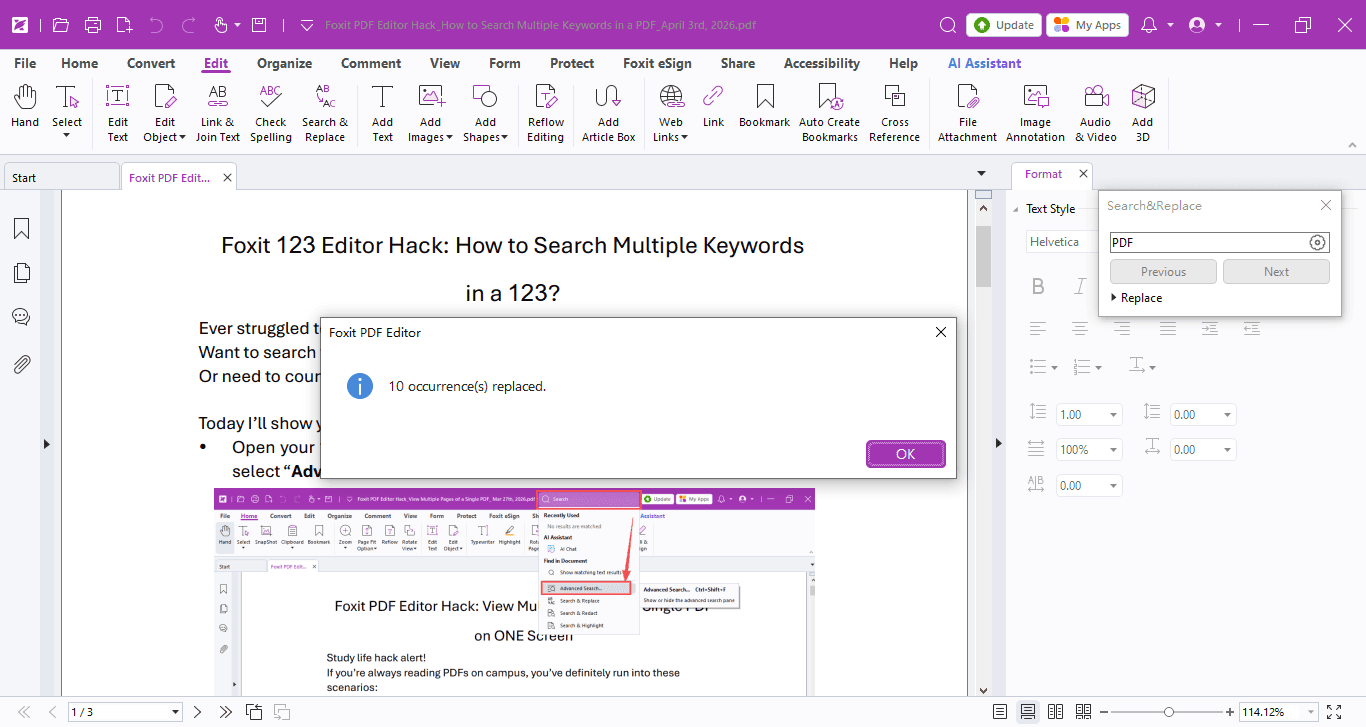Run Auto Create Bookmarks
This screenshot has width=1366, height=727.
click(829, 113)
